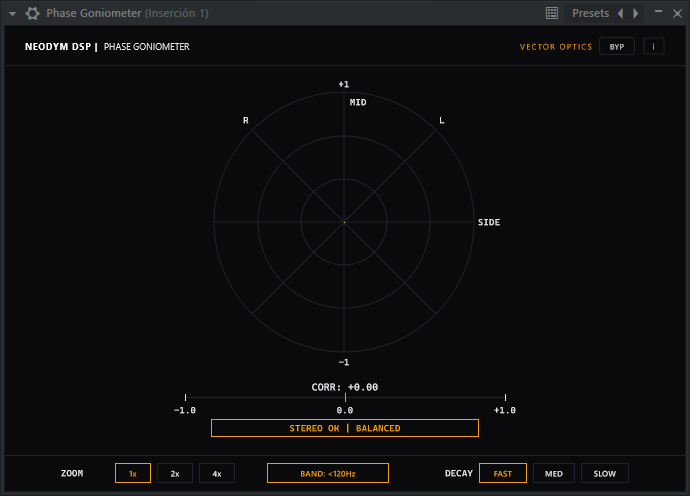Click the window title Phase Goniometer (Inserción 1)

[x=128, y=13]
